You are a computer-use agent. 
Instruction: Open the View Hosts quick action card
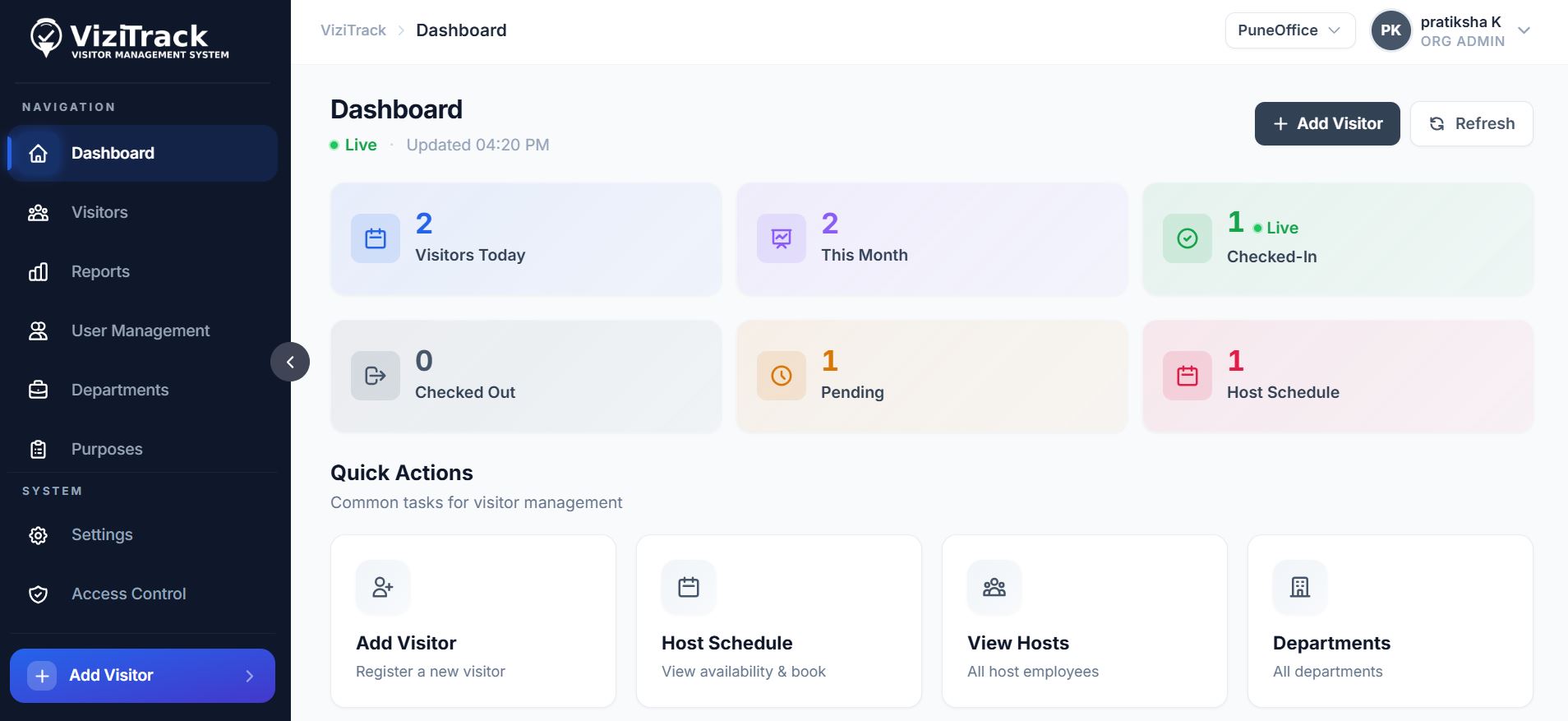[1085, 622]
